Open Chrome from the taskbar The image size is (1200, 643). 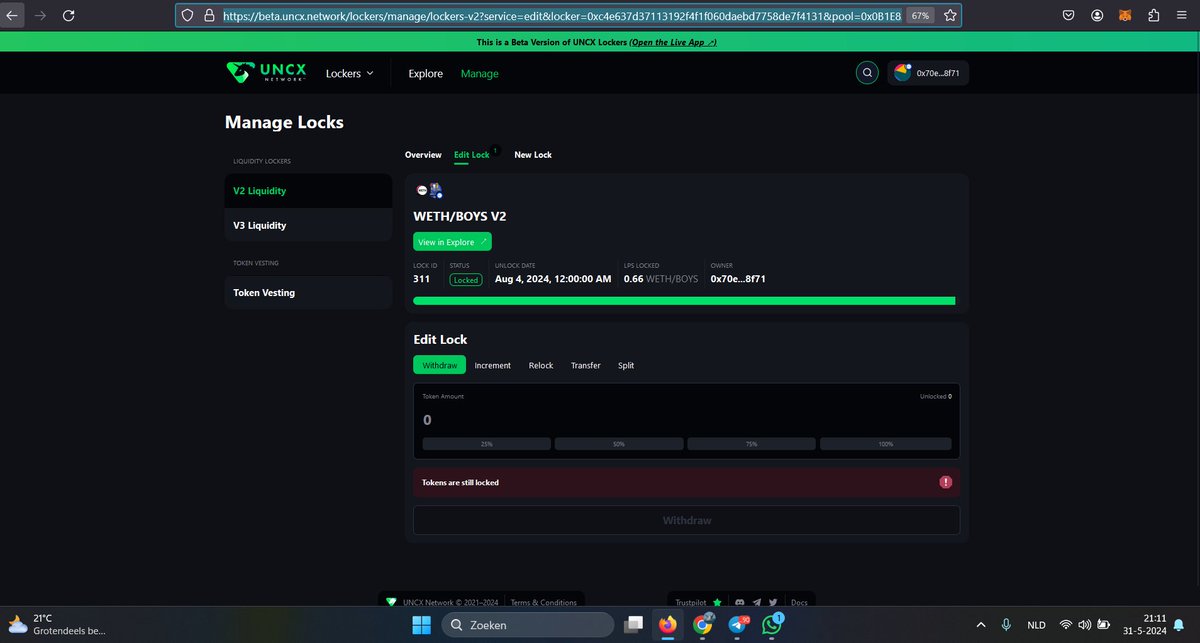pyautogui.click(x=703, y=625)
